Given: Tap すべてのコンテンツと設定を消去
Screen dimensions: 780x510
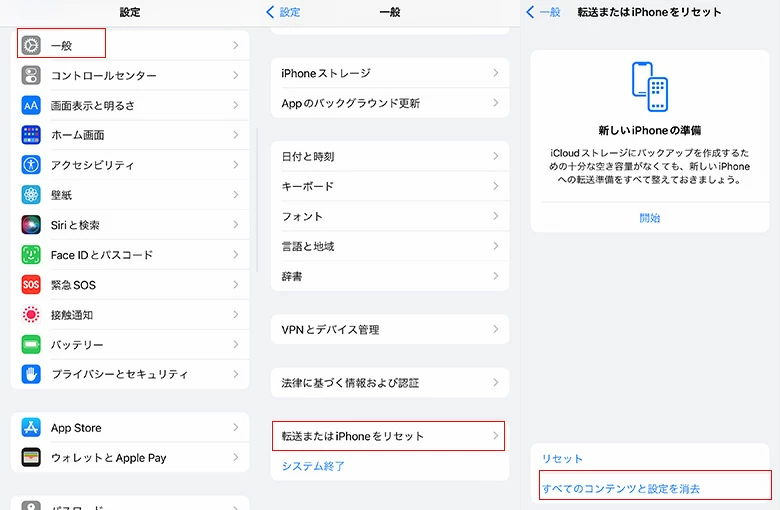Looking at the screenshot, I should tap(621, 489).
